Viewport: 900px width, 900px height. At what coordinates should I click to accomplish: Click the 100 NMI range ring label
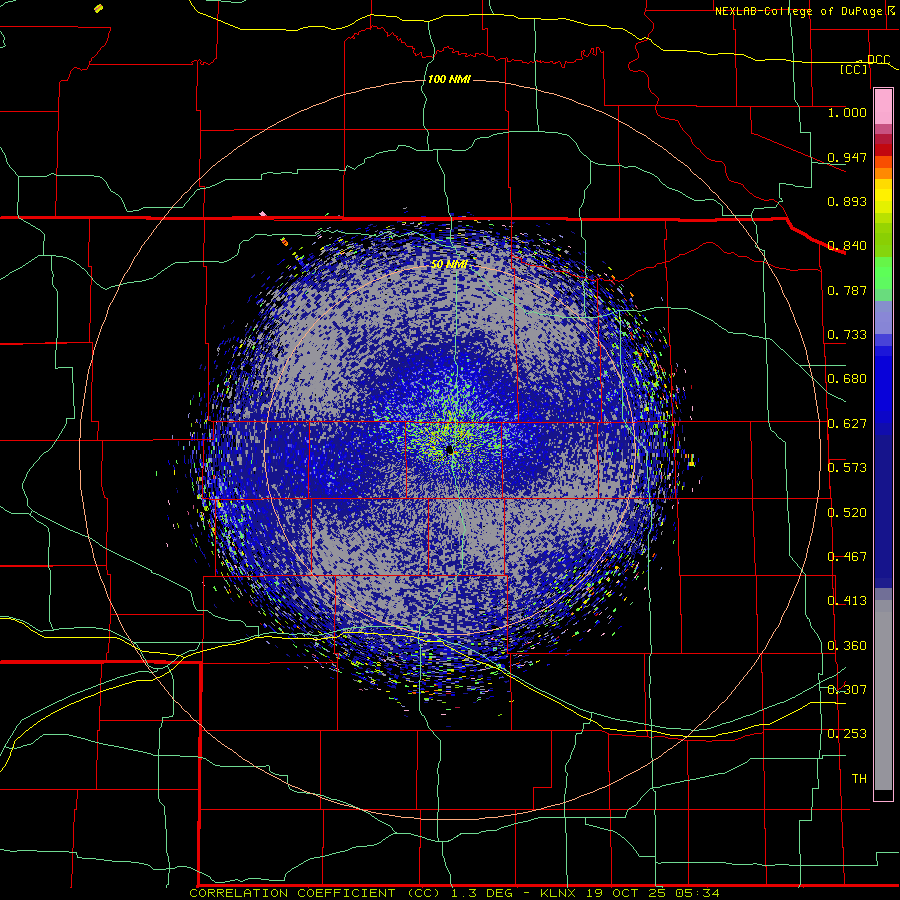tap(449, 79)
